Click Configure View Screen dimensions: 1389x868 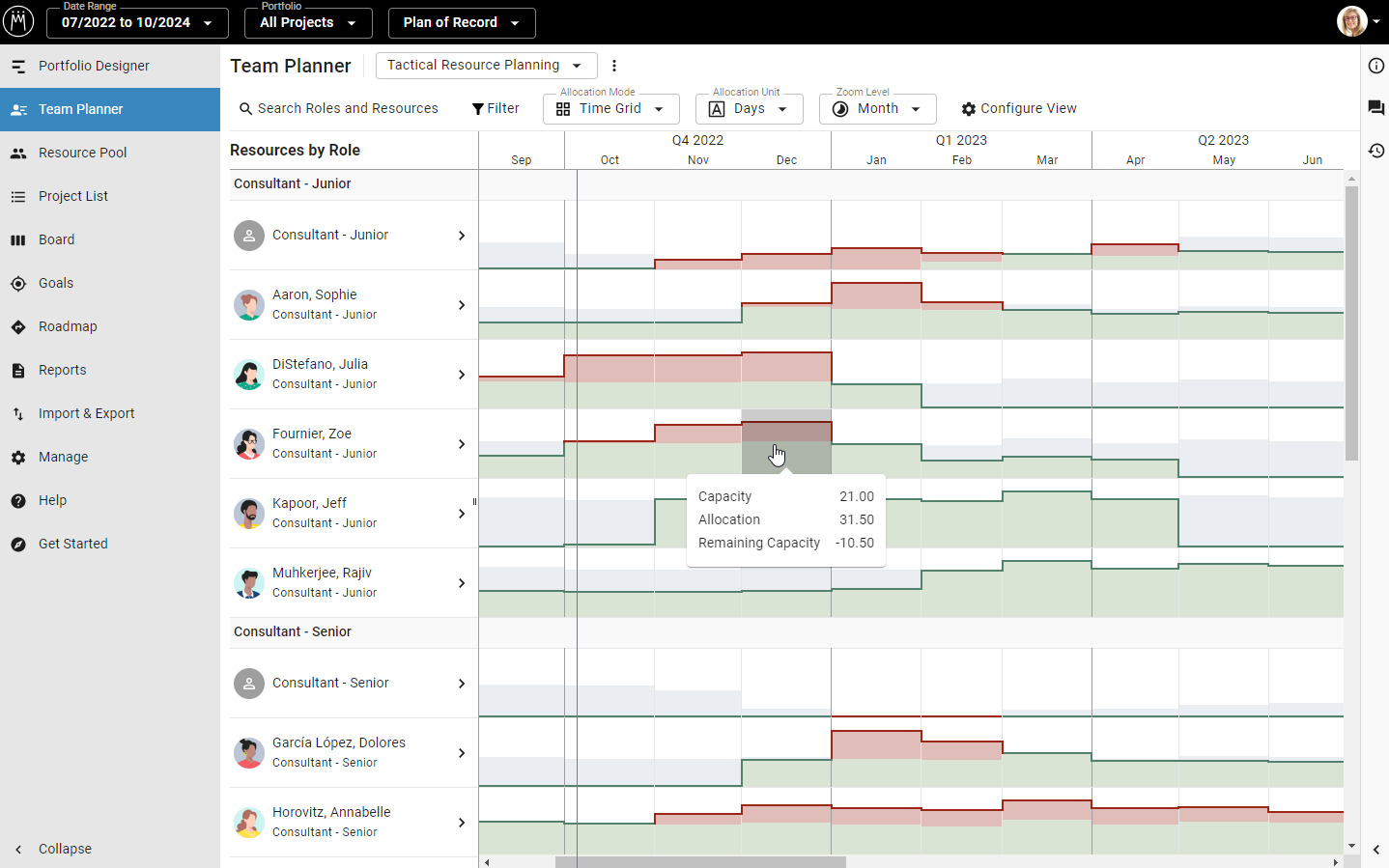(x=1019, y=108)
